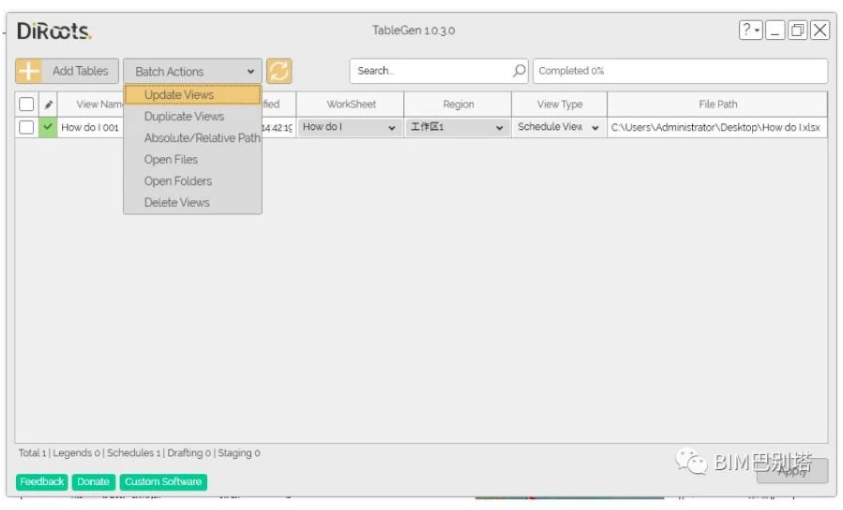The image size is (843, 510).
Task: Click the green checkmark status in How do I 001 row
Action: click(48, 127)
